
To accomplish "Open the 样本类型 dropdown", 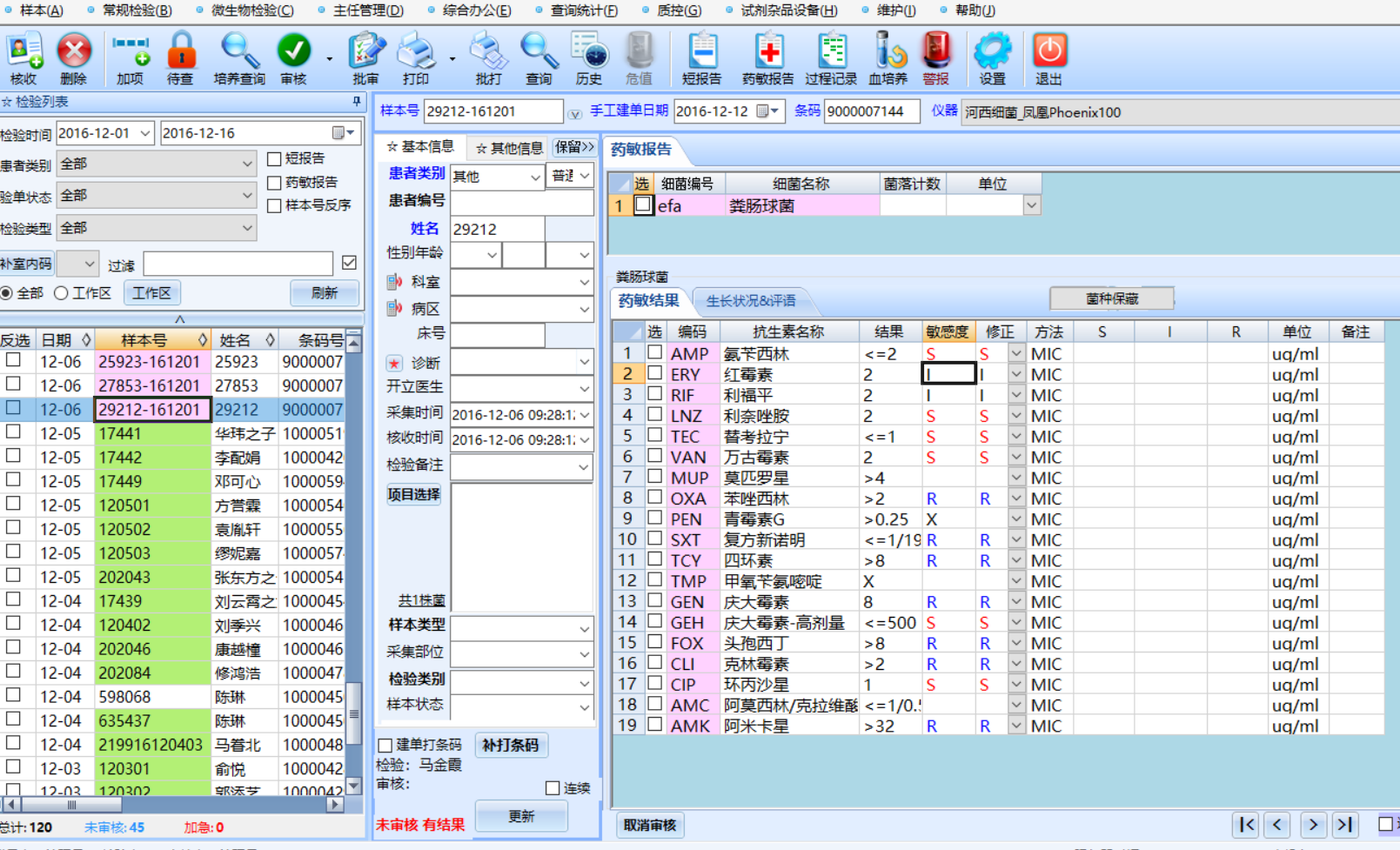I will pos(584,628).
